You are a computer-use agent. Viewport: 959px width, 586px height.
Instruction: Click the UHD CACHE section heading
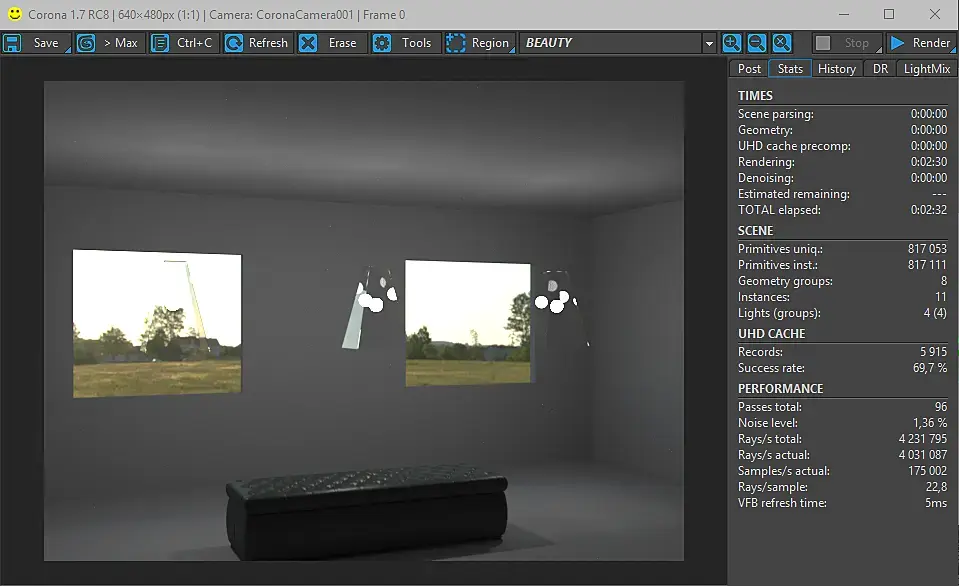pyautogui.click(x=771, y=333)
